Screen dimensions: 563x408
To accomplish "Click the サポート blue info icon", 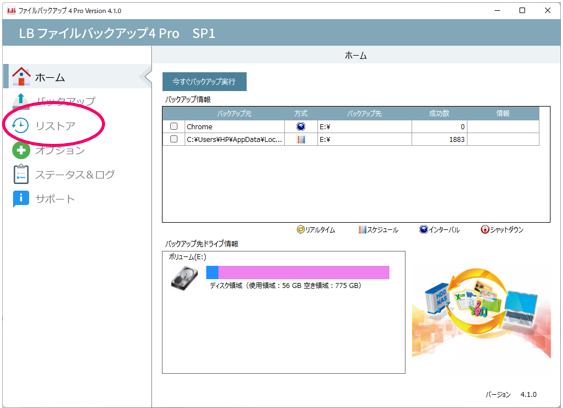I will click(21, 198).
